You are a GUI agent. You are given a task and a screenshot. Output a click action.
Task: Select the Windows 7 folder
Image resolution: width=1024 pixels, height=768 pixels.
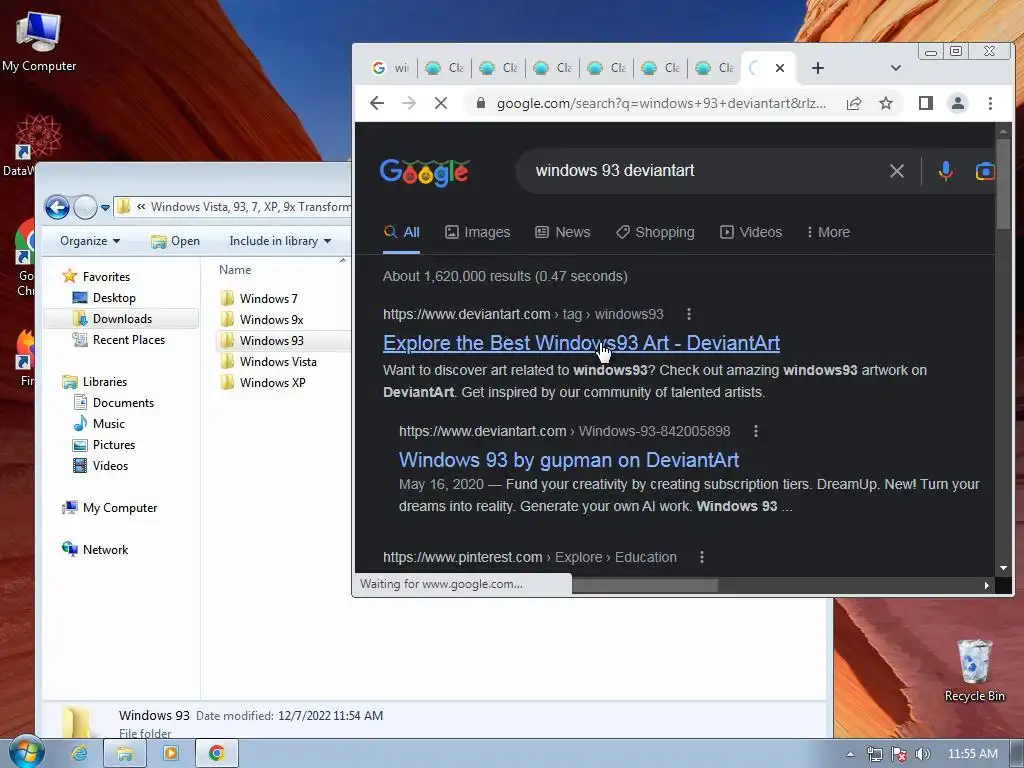point(268,298)
